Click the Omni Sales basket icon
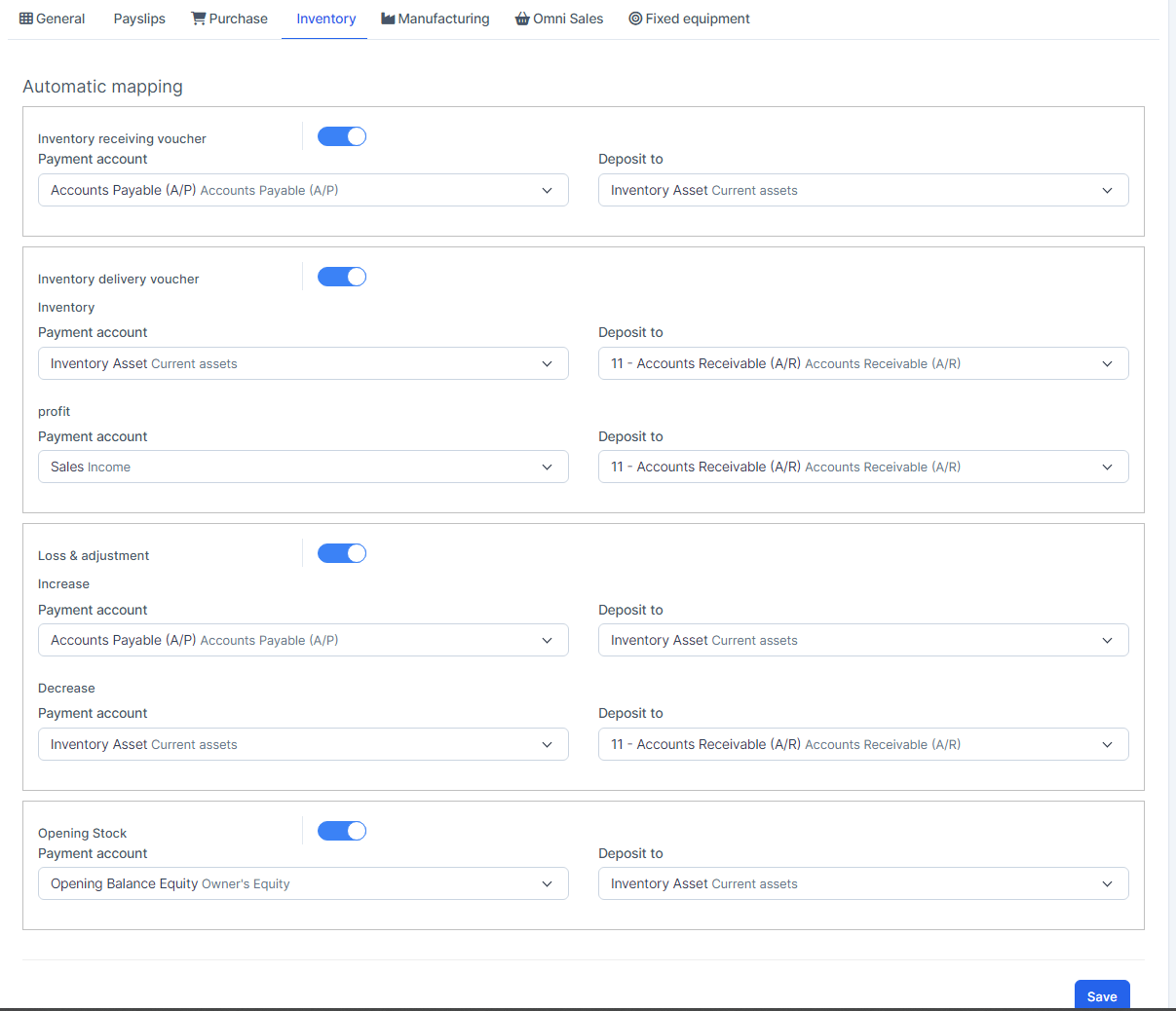The width and height of the screenshot is (1176, 1011). [x=522, y=19]
